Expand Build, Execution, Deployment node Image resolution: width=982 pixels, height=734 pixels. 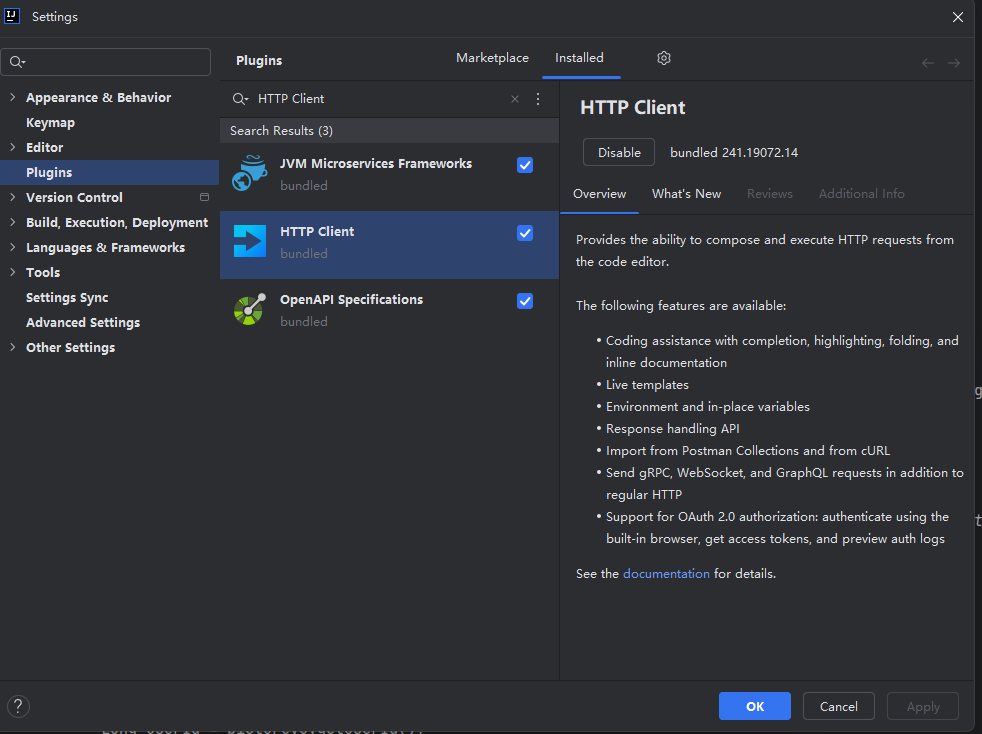(x=13, y=222)
